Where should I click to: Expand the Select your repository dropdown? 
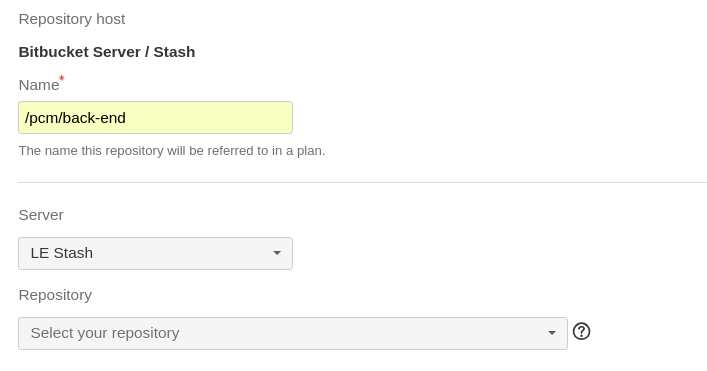[x=293, y=333]
